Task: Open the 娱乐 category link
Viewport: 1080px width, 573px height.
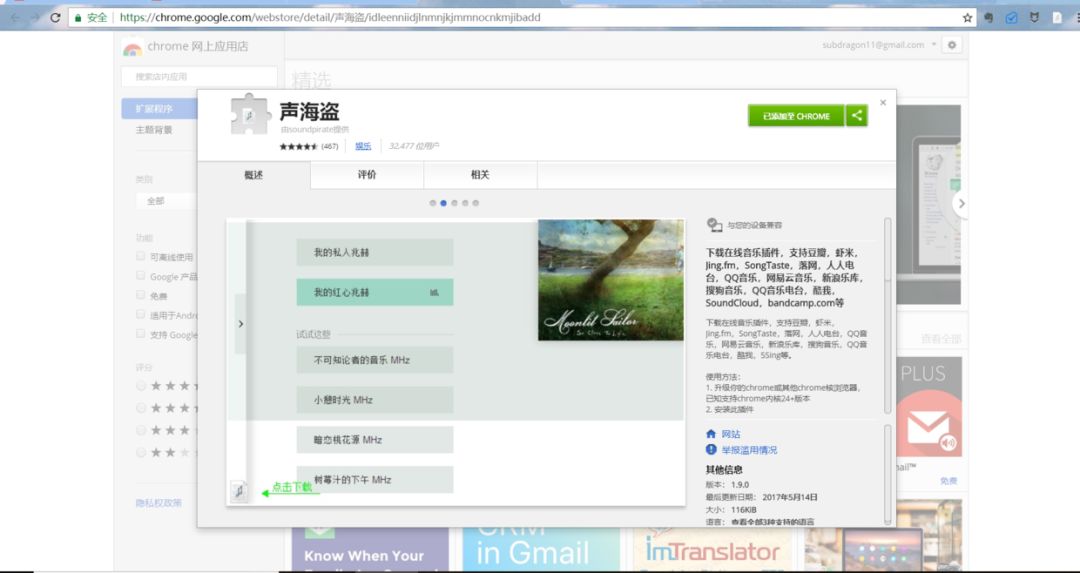Action: [363, 146]
